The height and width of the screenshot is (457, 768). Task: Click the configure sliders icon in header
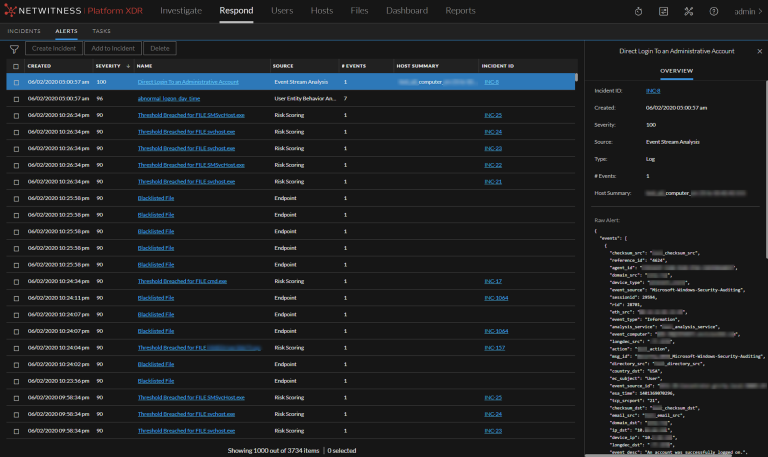(x=662, y=11)
